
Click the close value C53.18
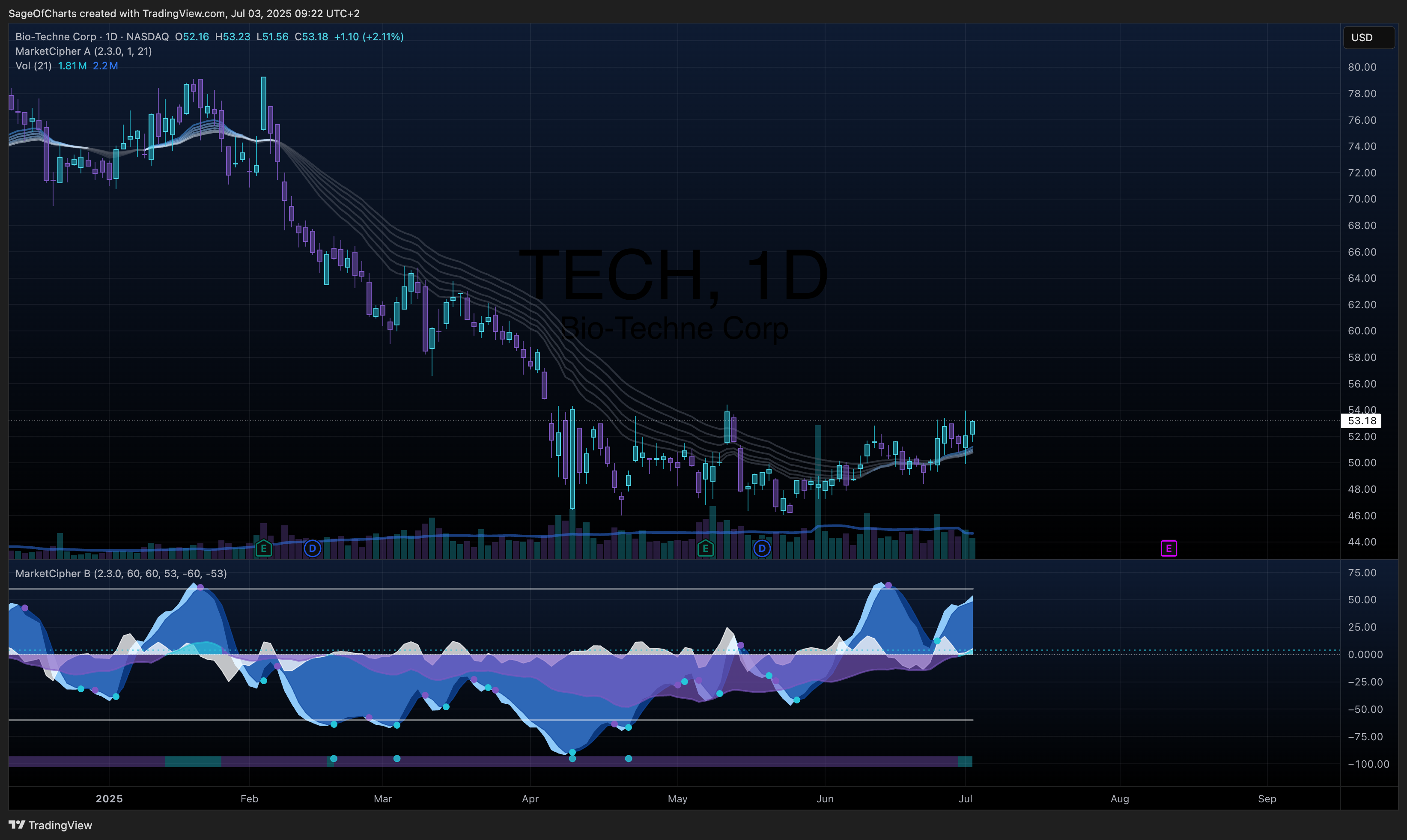311,37
